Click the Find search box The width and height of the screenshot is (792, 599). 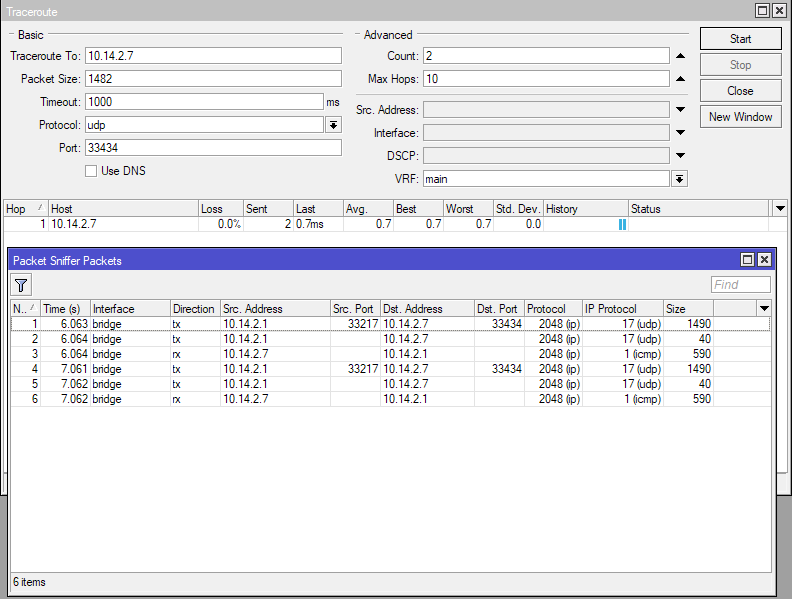click(x=740, y=285)
